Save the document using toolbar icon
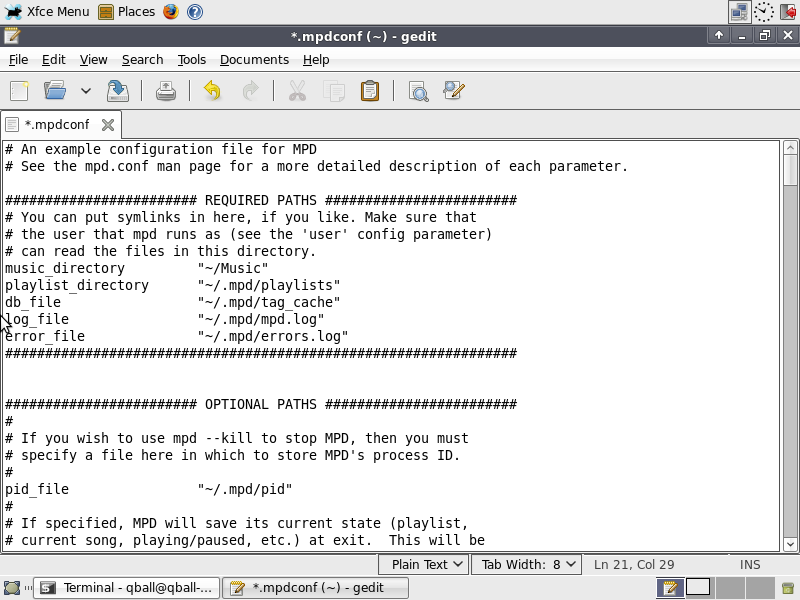The width and height of the screenshot is (800, 600). (x=118, y=91)
